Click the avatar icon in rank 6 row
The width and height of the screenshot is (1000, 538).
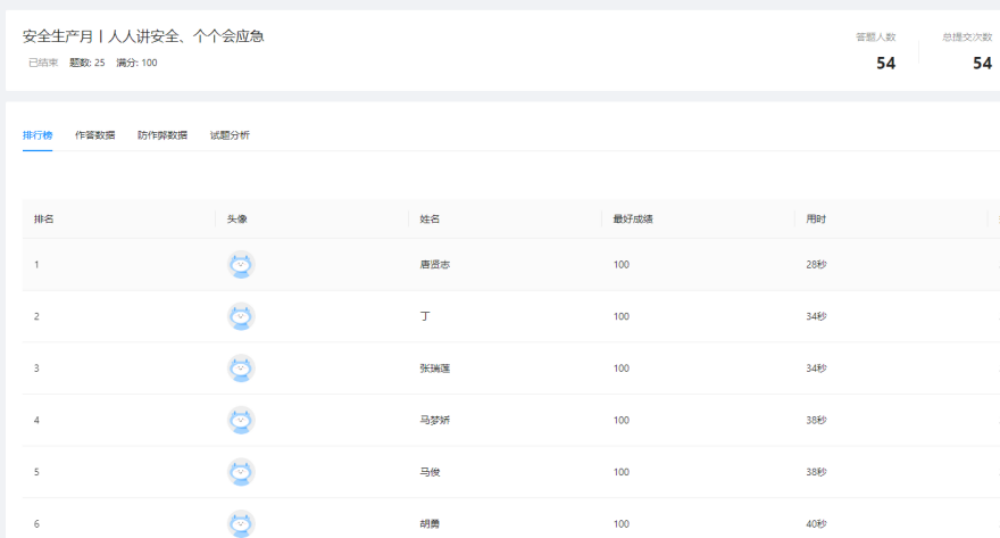pyautogui.click(x=240, y=523)
